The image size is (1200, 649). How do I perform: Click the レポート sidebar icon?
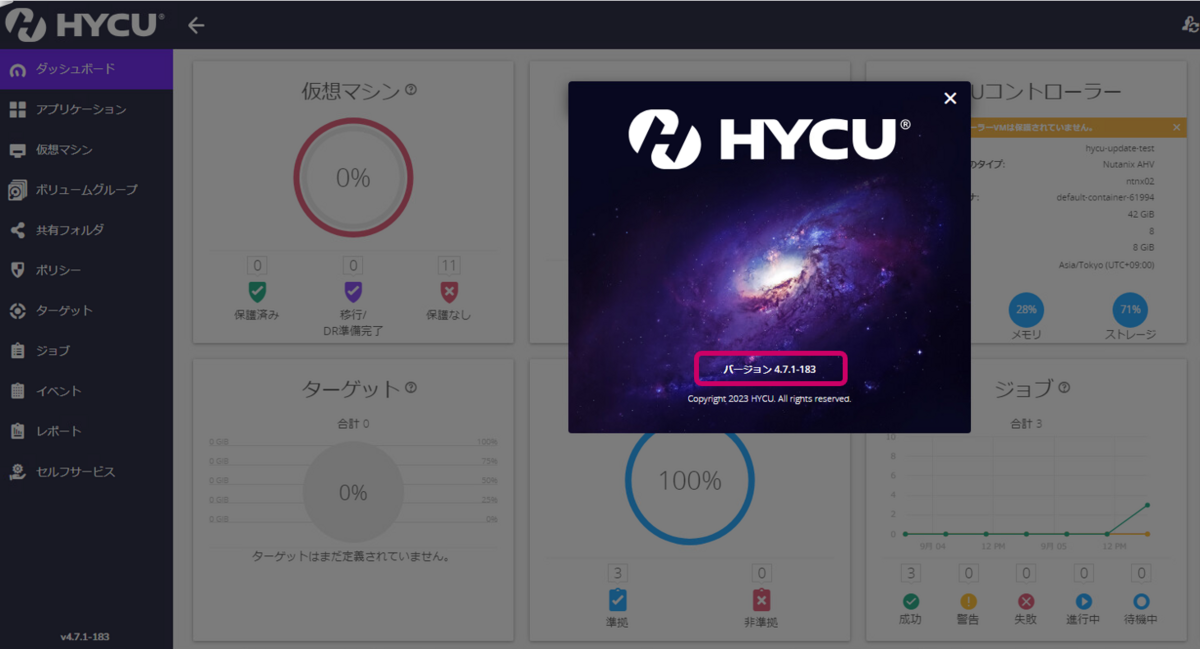tap(17, 431)
